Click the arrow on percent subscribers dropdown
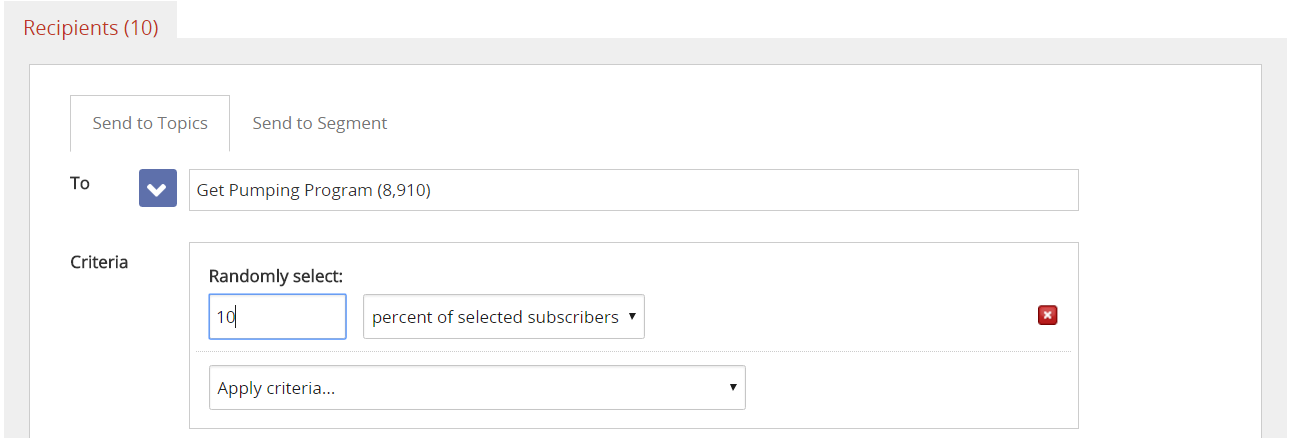This screenshot has width=1298, height=438. (632, 316)
